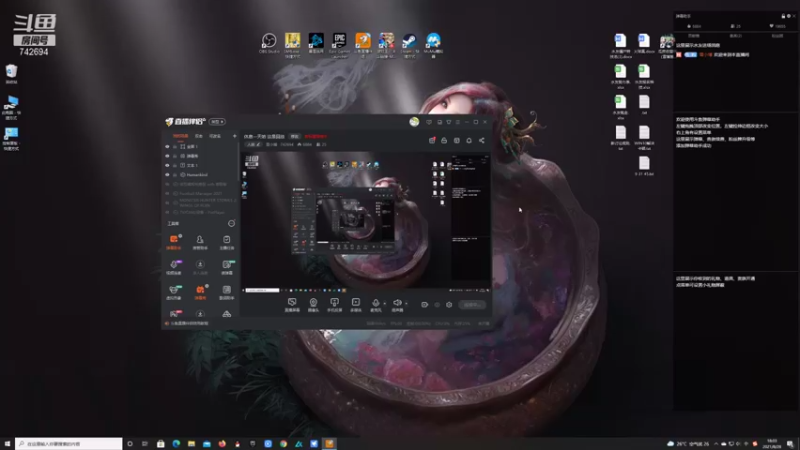Add phone screen-cast source in bottom toolbar
The image size is (800, 450).
click(x=334, y=305)
